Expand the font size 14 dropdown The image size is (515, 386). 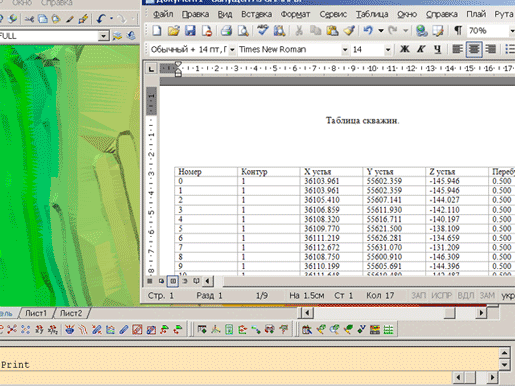pos(388,50)
